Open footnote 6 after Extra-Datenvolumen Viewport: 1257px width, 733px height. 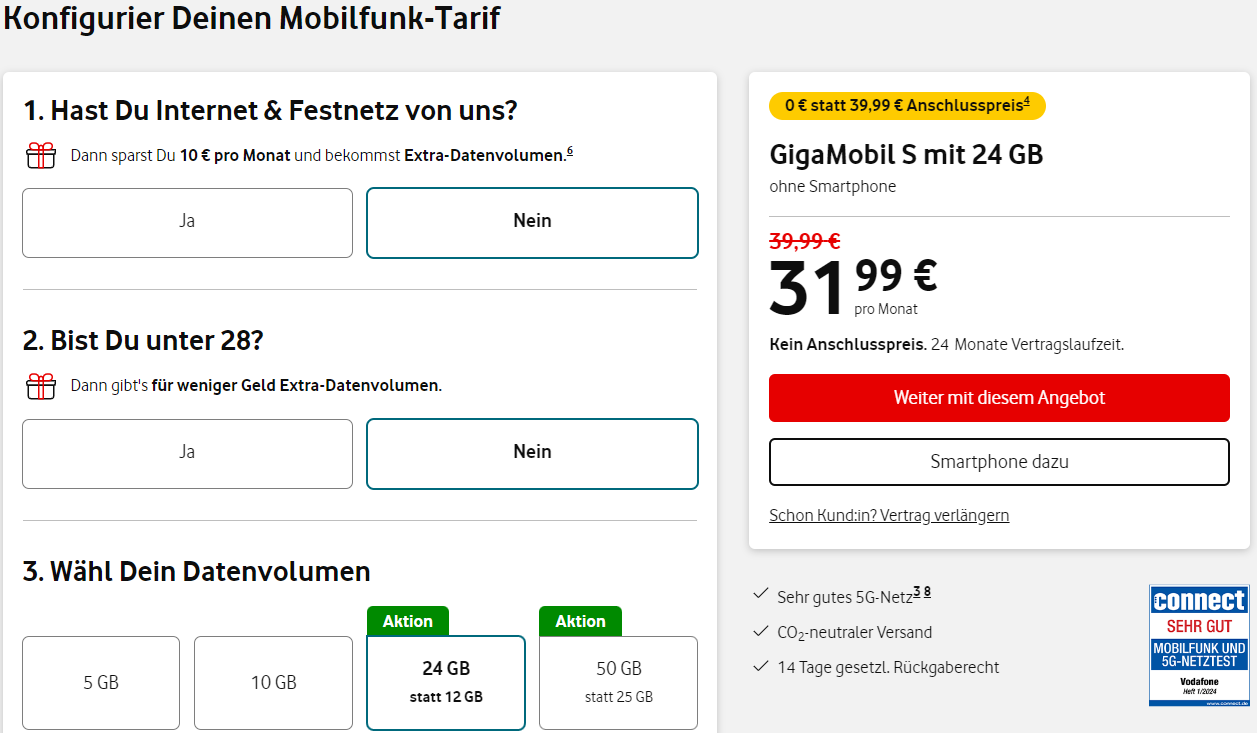click(x=570, y=151)
